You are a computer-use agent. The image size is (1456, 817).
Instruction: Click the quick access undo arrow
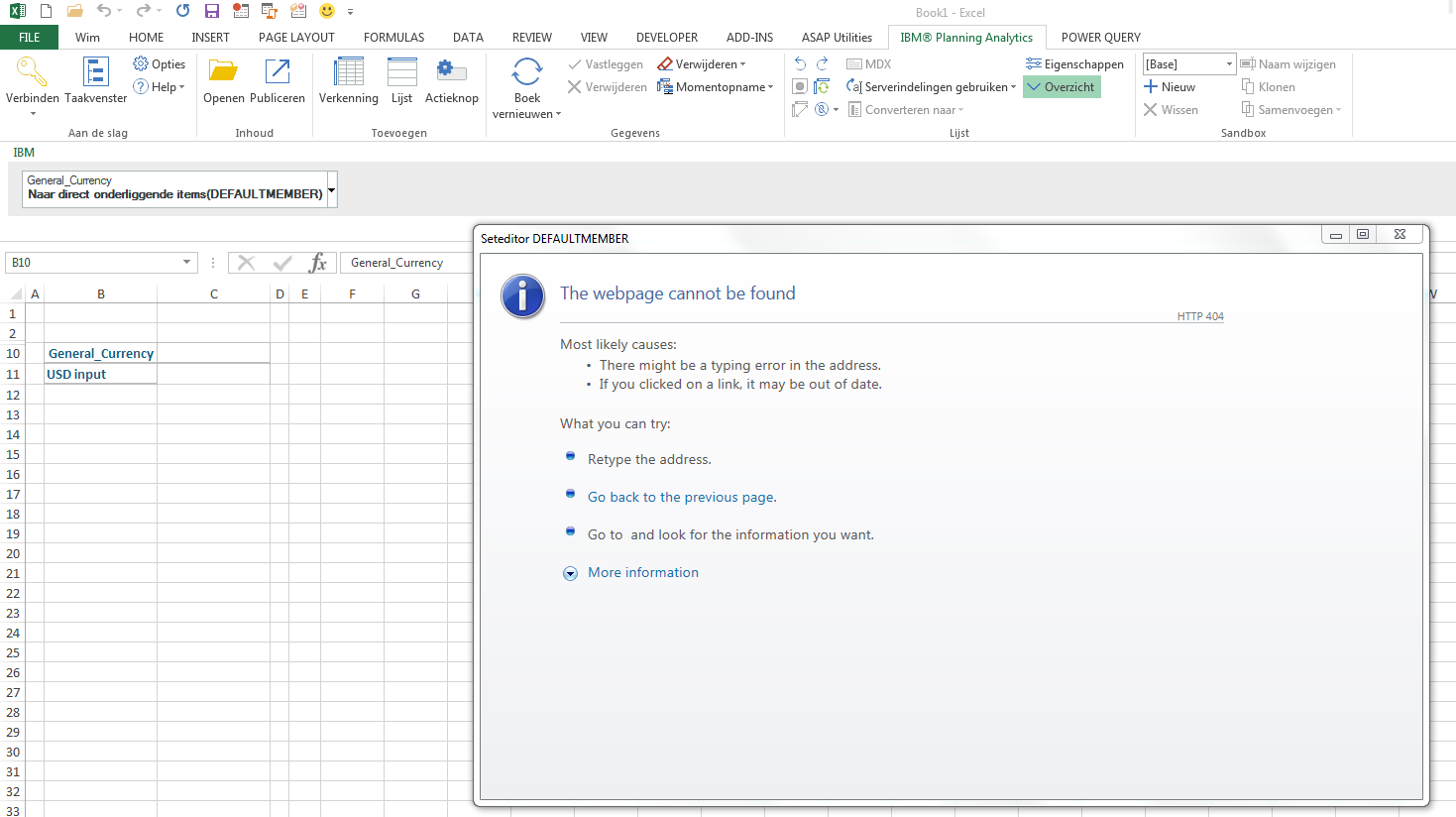click(x=103, y=11)
